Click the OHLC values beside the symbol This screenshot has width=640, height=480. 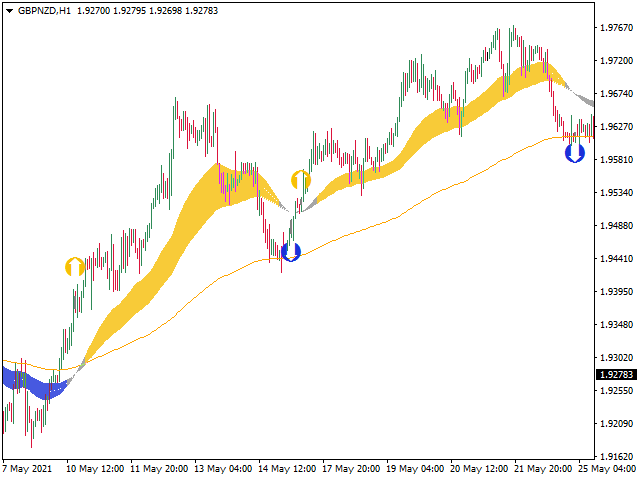[147, 11]
